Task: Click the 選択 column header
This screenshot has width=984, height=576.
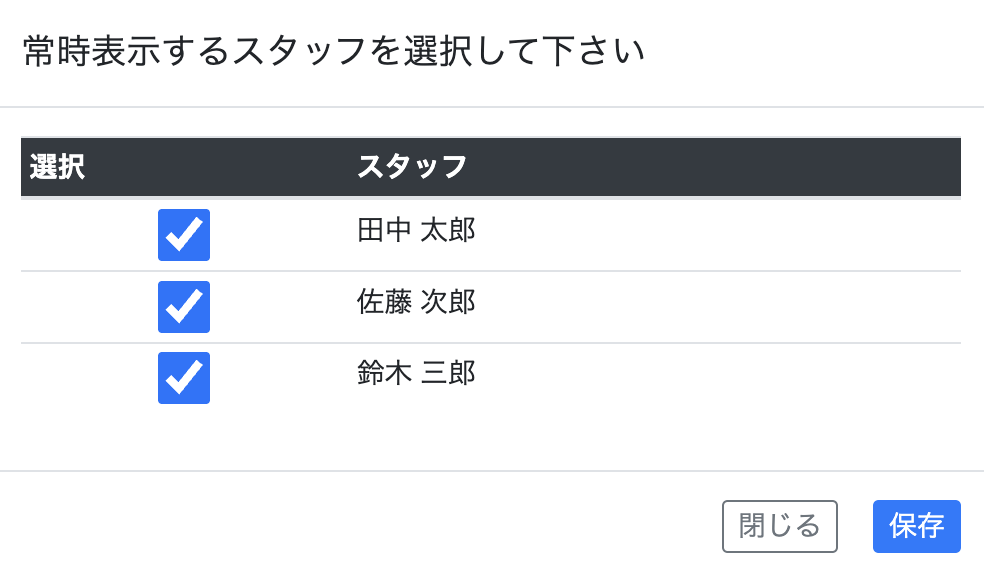Action: 58,167
